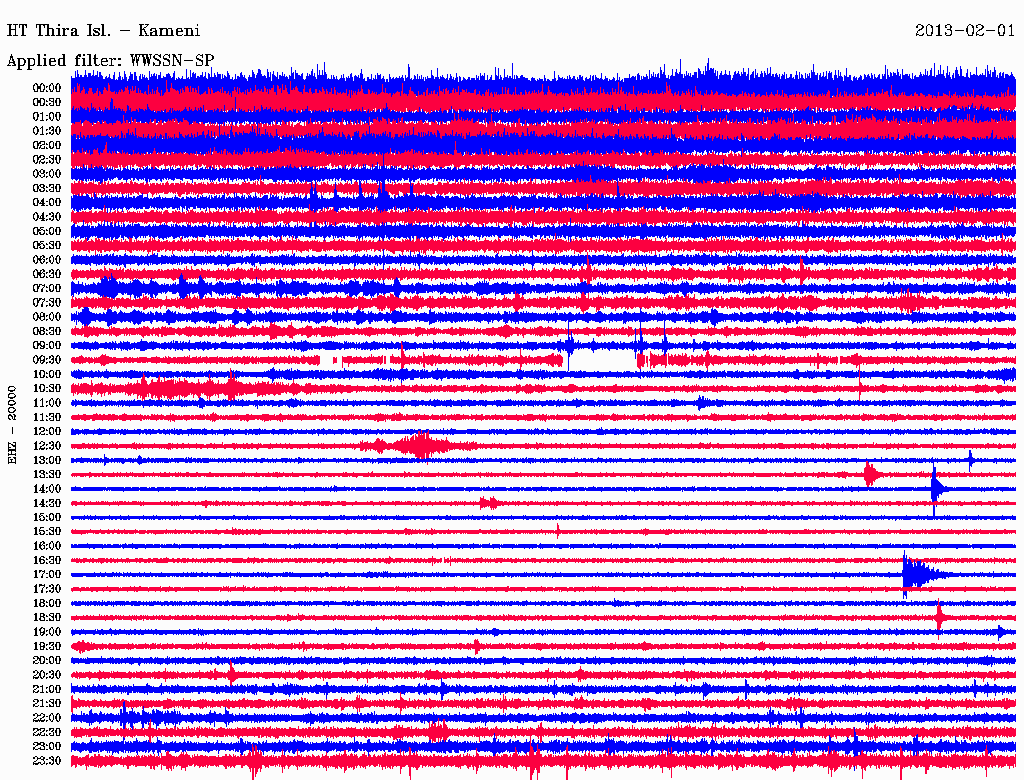Select the 19:30 time label
The height and width of the screenshot is (780, 1024).
(x=47, y=646)
